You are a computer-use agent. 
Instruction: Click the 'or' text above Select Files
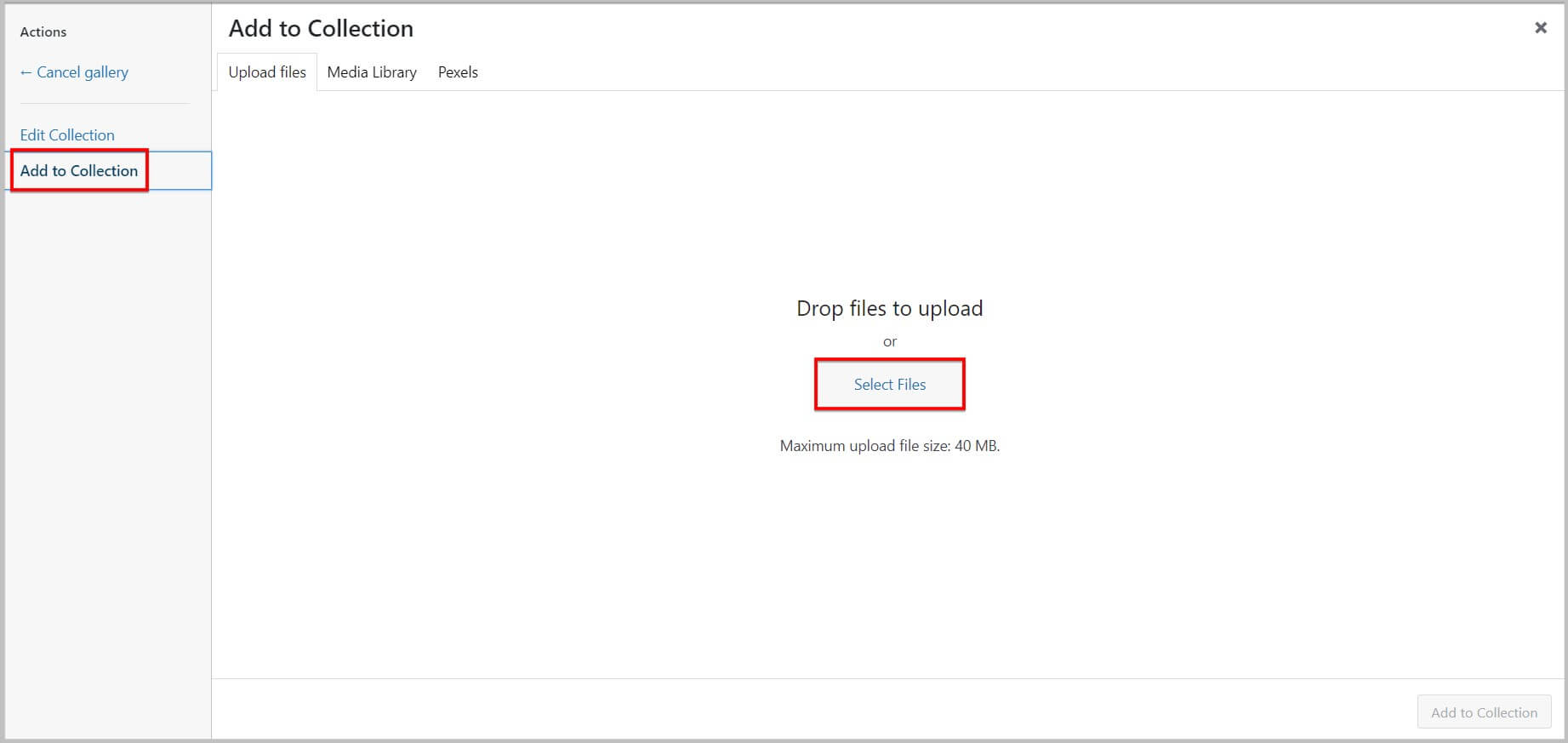pos(890,342)
